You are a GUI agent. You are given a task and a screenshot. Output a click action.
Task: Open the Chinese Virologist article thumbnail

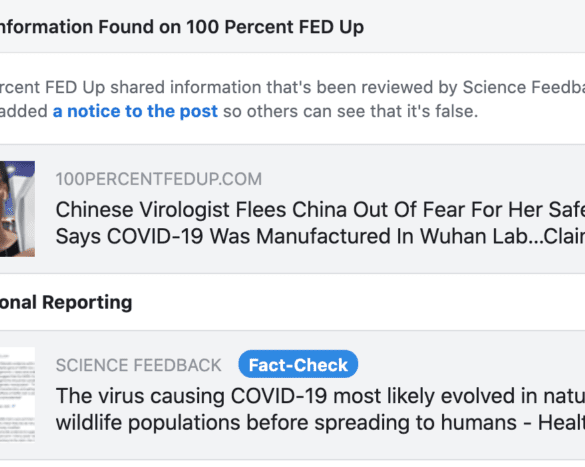(17, 209)
